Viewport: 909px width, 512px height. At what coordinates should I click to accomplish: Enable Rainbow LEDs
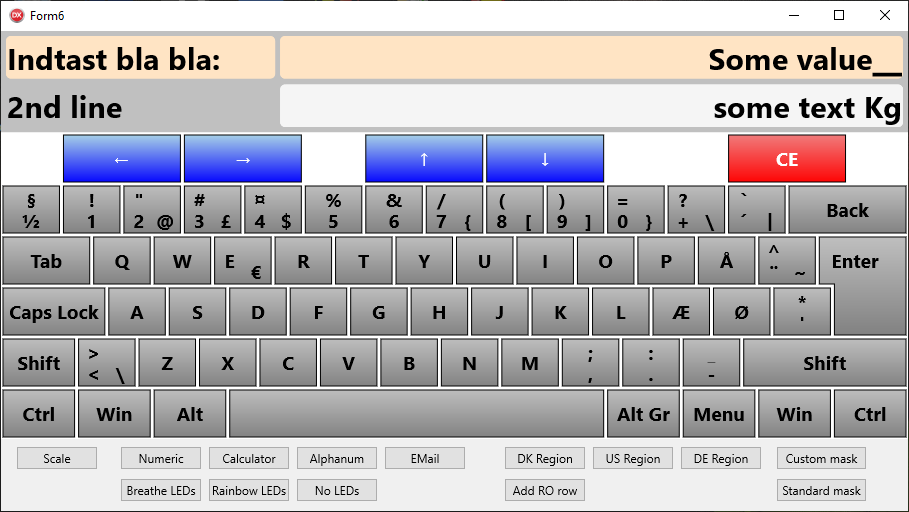[x=249, y=490]
